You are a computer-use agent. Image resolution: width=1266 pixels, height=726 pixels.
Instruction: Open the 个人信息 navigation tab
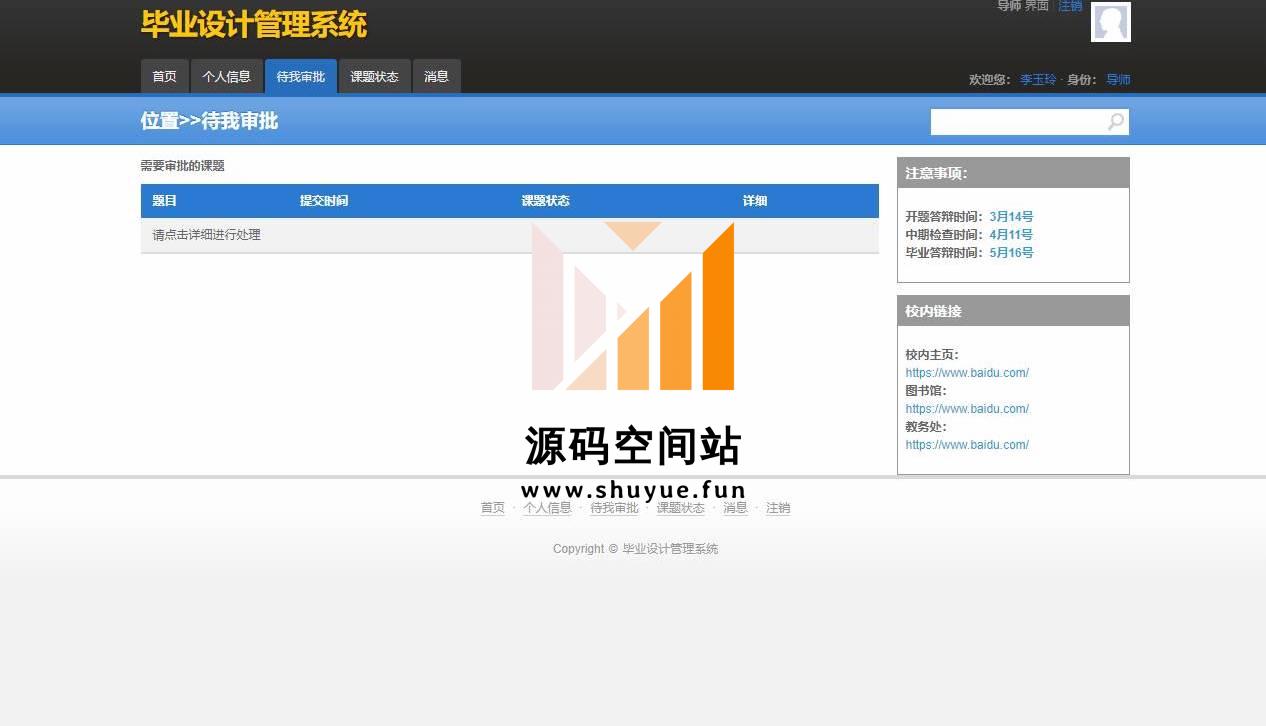click(x=226, y=76)
